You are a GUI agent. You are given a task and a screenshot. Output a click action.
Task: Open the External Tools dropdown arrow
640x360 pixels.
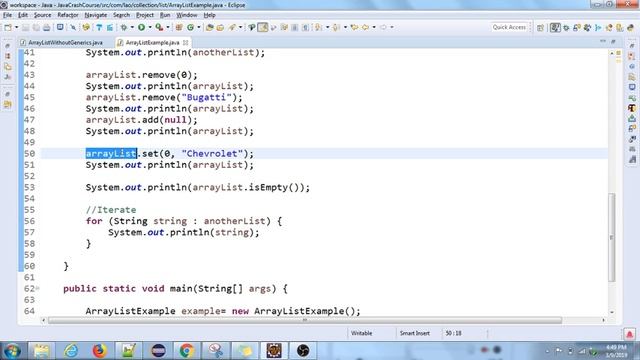click(168, 27)
